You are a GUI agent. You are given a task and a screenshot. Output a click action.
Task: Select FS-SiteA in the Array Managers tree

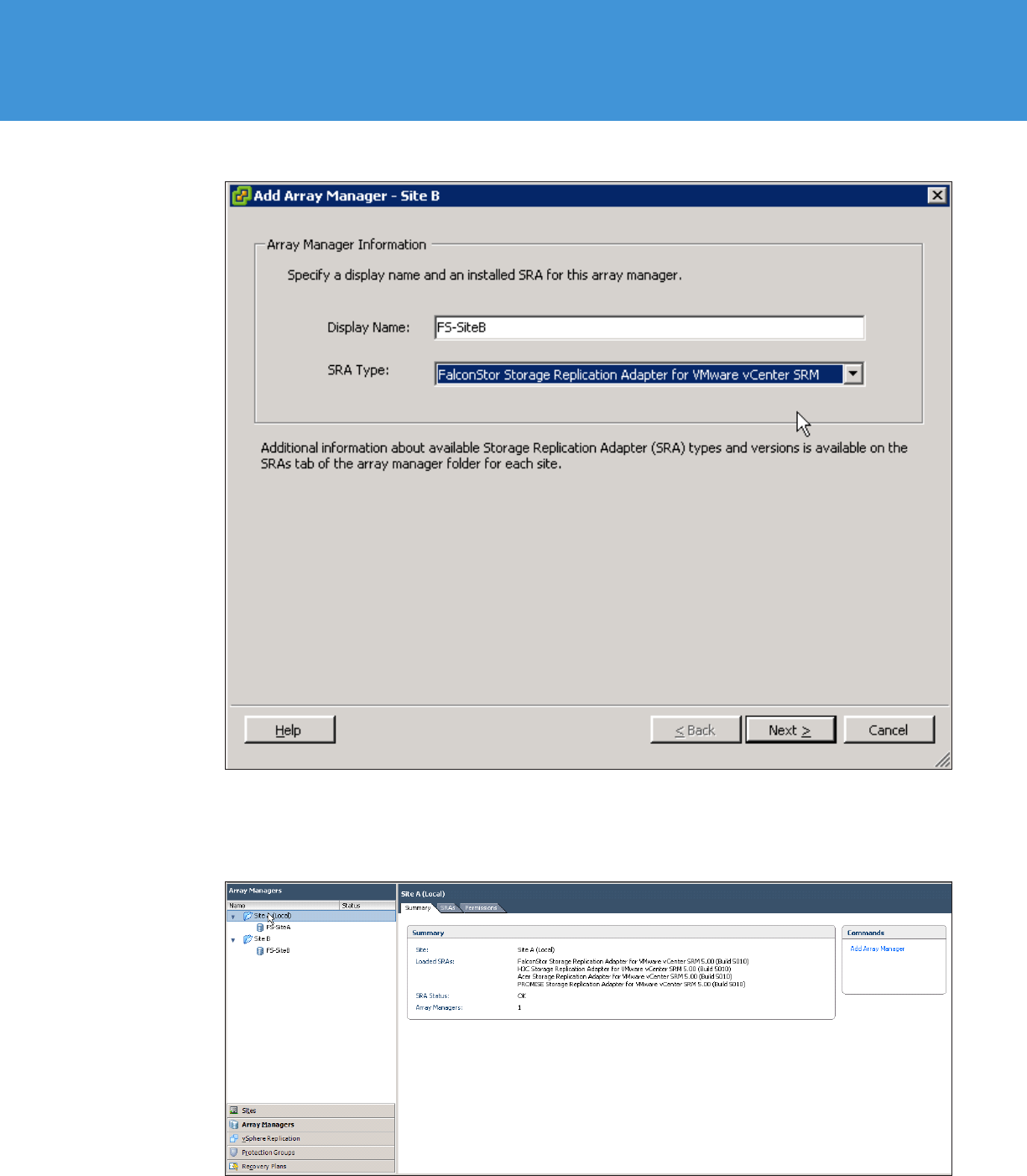pos(279,928)
